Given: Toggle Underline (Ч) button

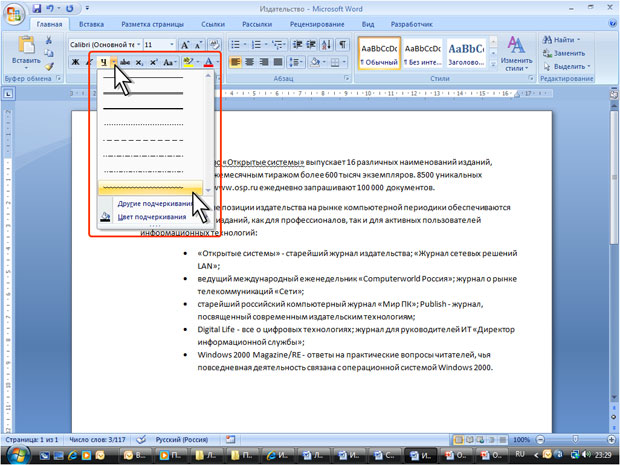Looking at the screenshot, I should [104, 62].
